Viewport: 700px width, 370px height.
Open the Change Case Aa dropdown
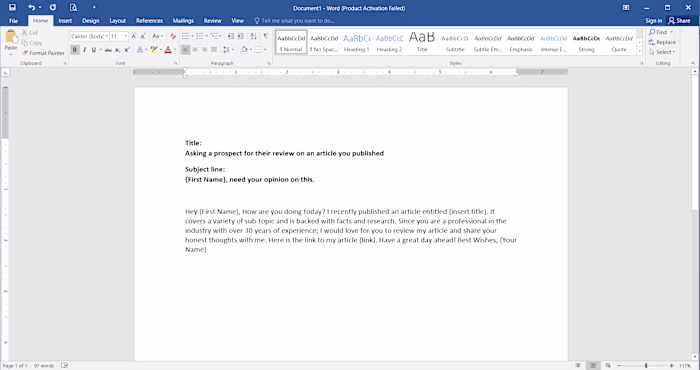pos(157,36)
